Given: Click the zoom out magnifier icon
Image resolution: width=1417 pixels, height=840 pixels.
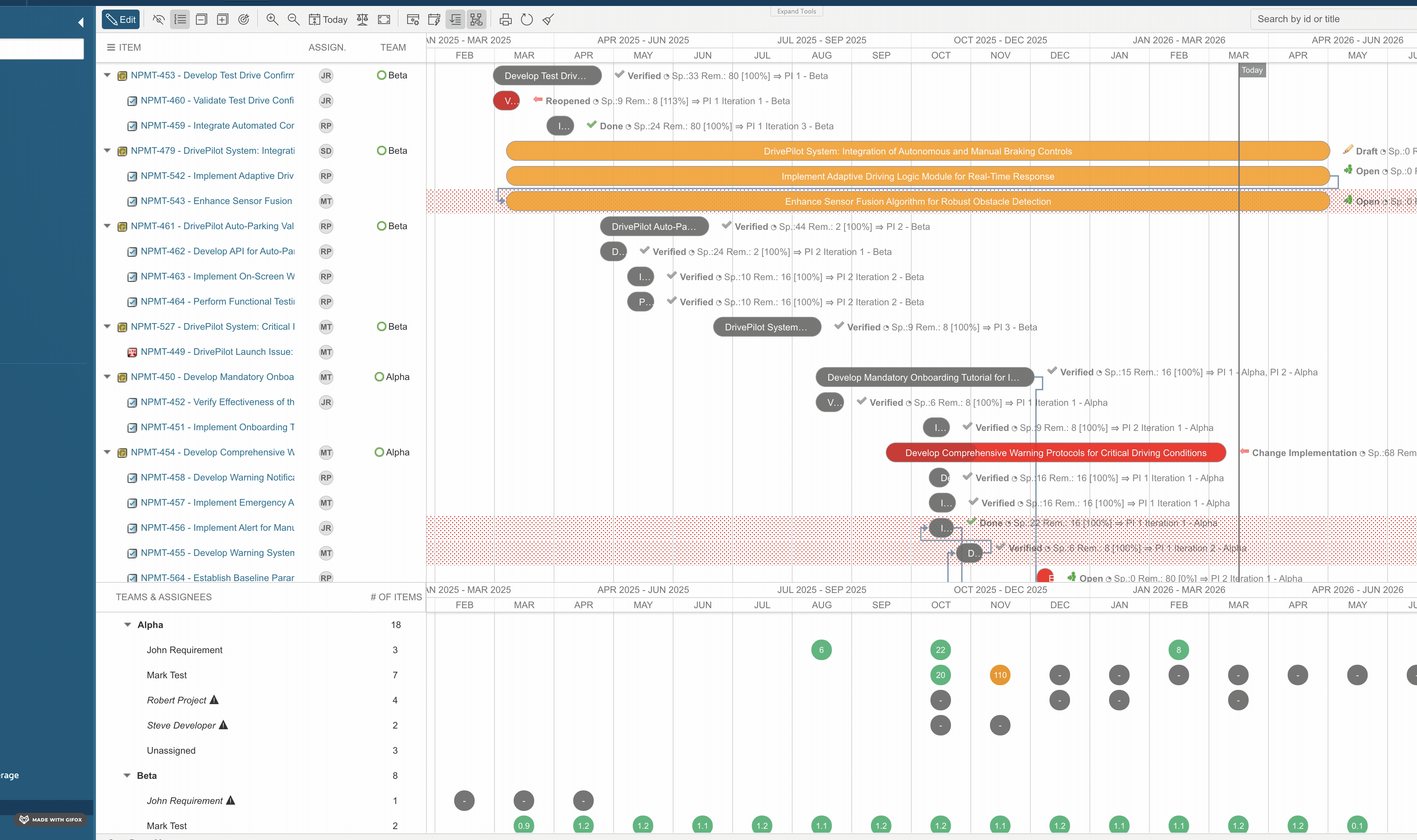Looking at the screenshot, I should click(293, 20).
